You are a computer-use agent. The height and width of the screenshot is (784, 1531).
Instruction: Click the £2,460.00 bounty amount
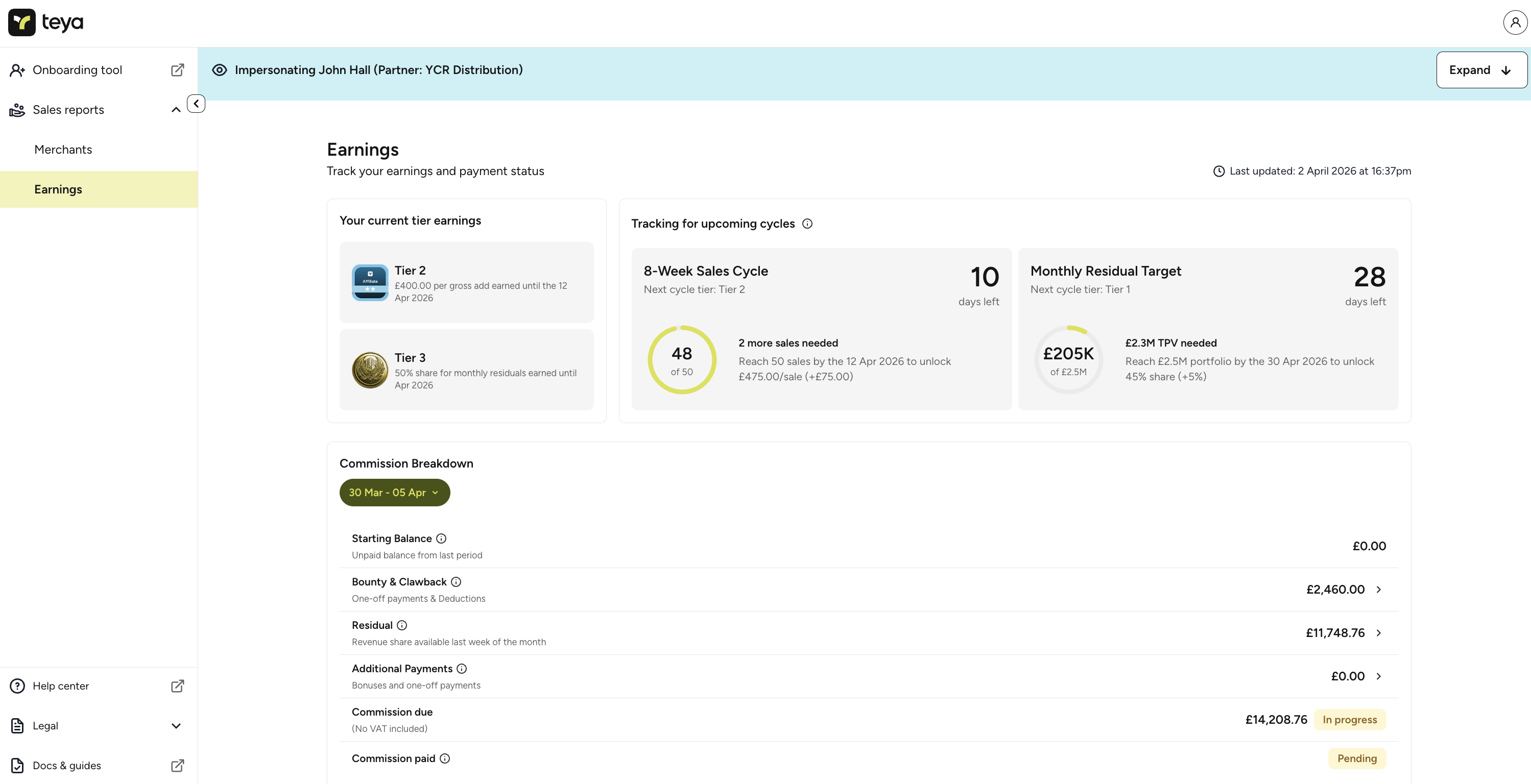pos(1335,590)
